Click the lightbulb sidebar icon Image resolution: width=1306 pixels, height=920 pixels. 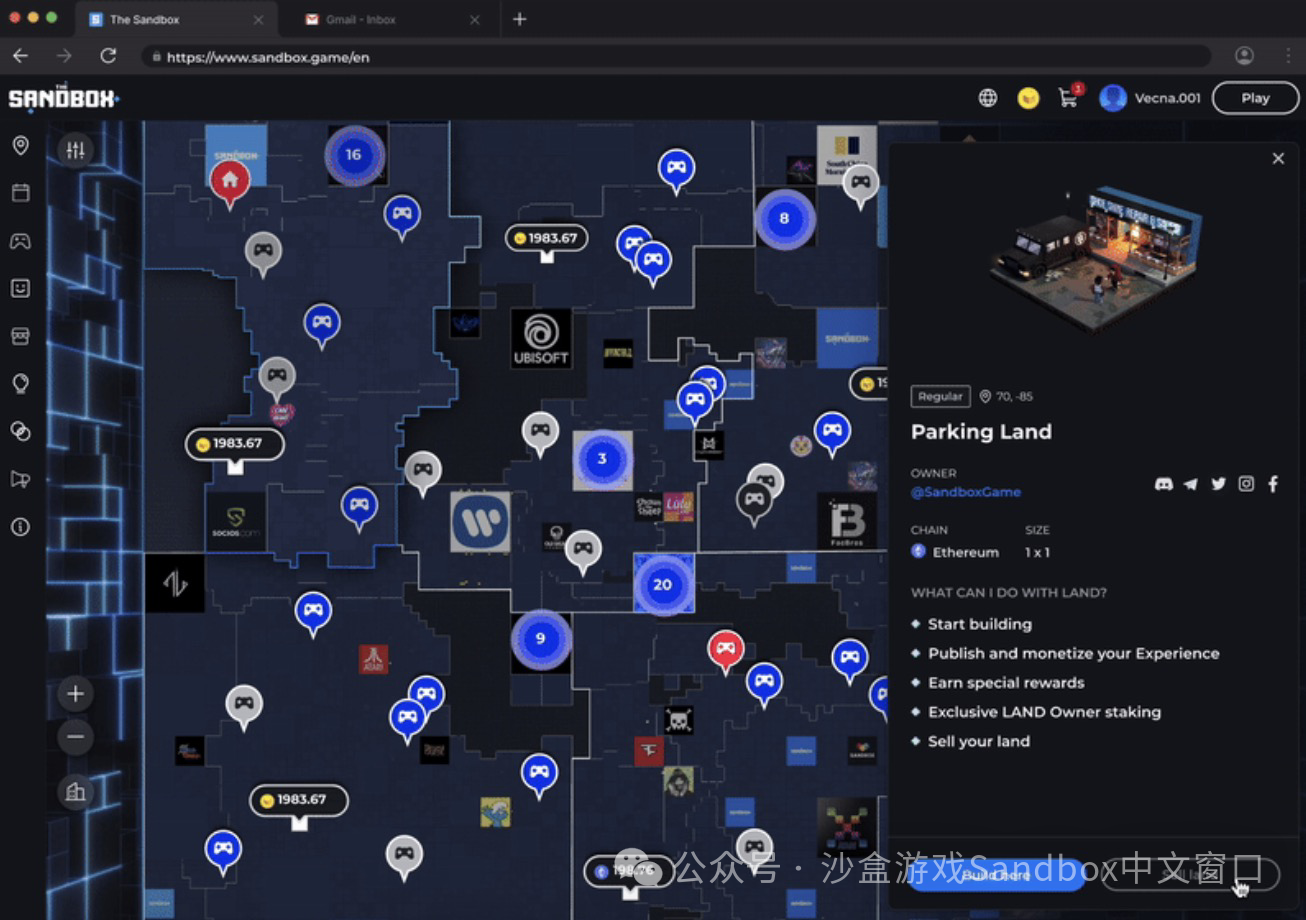tap(20, 384)
